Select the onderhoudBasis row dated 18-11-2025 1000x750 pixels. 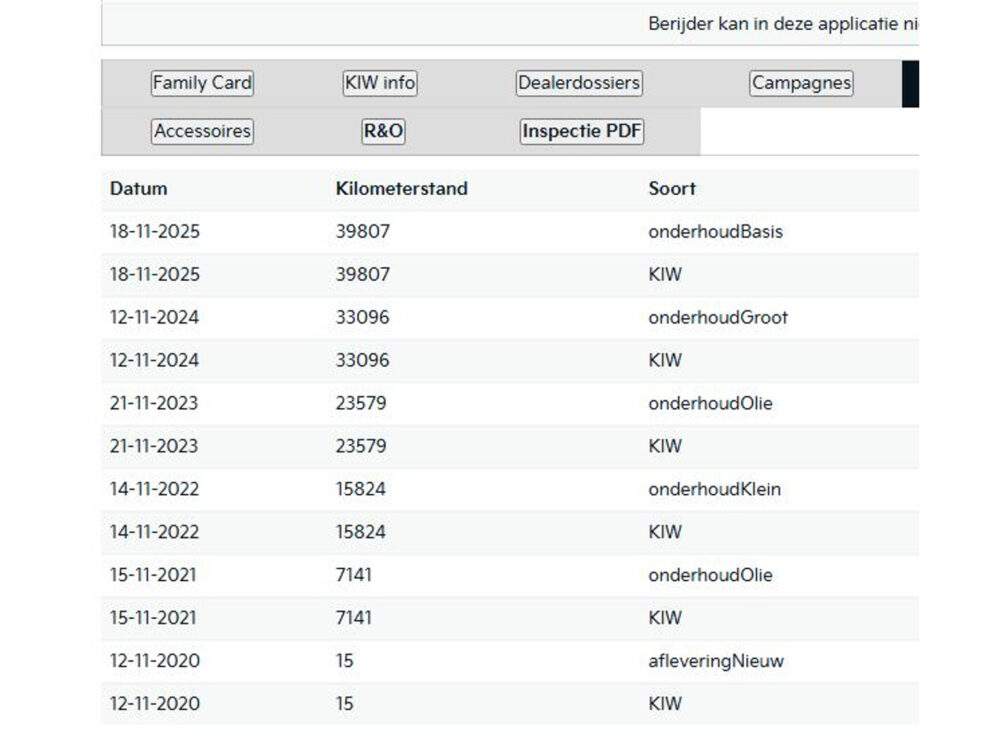pyautogui.click(x=510, y=232)
